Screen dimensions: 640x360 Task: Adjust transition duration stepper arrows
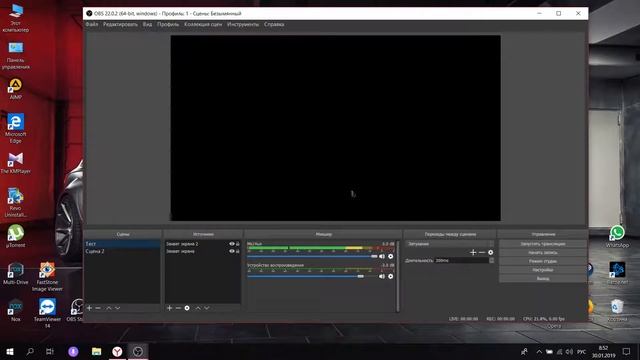click(491, 260)
